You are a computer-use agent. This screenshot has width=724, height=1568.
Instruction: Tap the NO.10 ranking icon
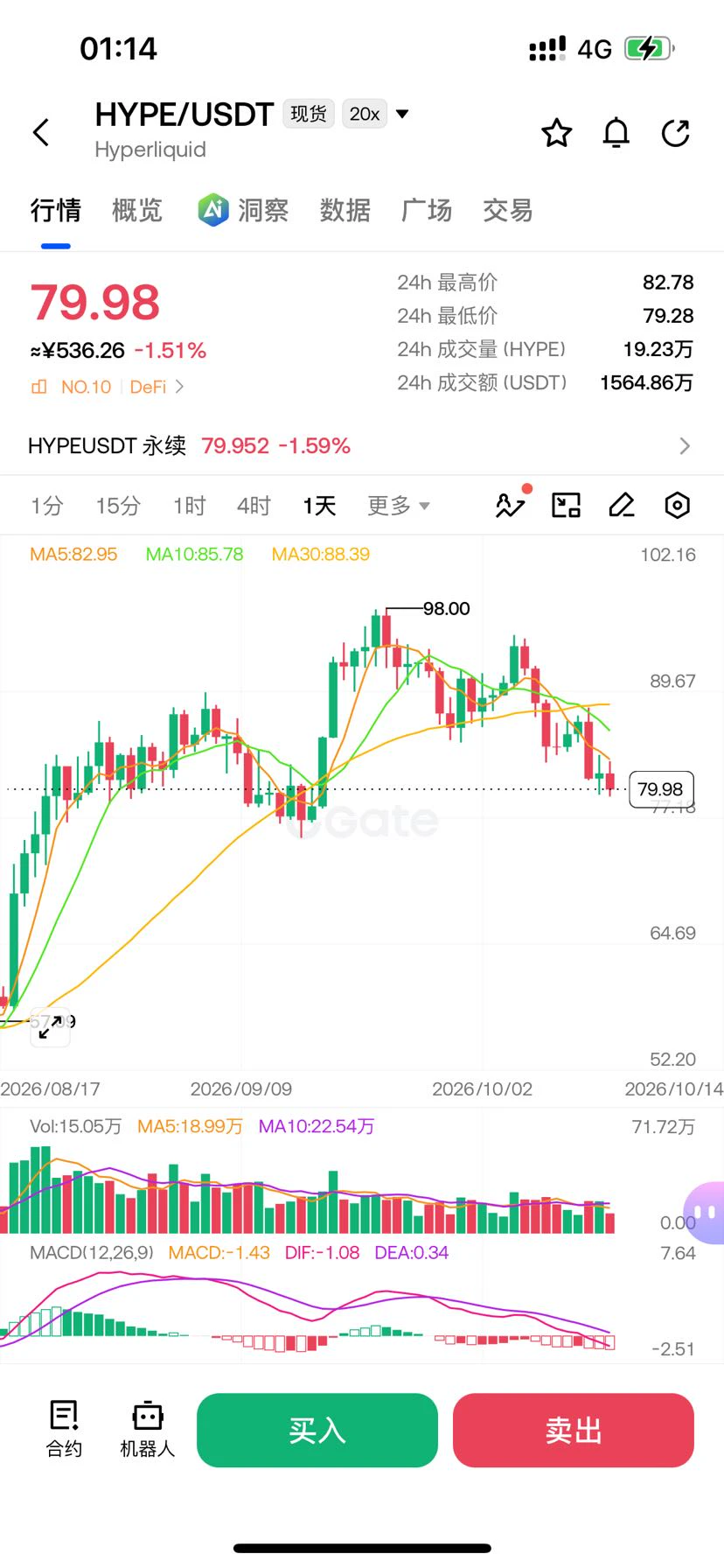[x=39, y=387]
